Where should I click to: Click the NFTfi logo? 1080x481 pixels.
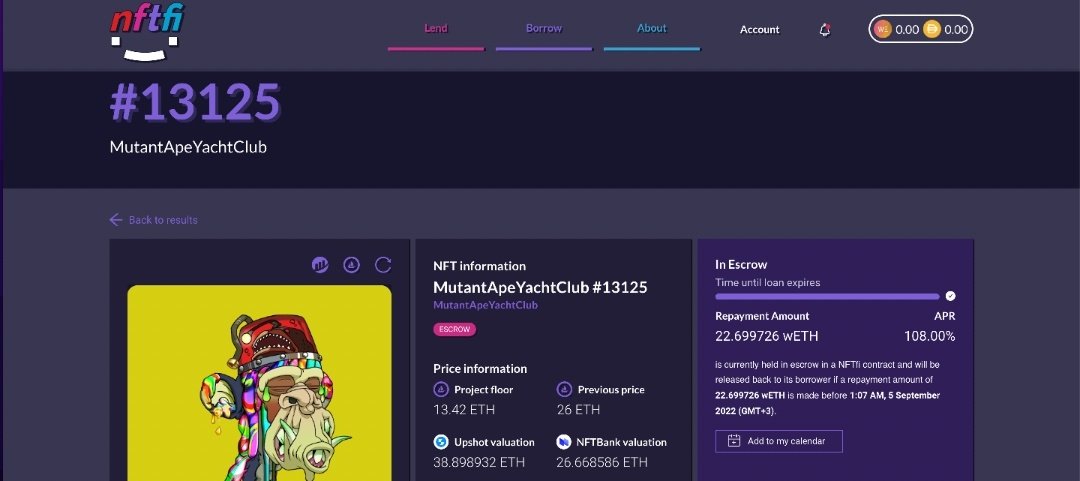coord(147,31)
